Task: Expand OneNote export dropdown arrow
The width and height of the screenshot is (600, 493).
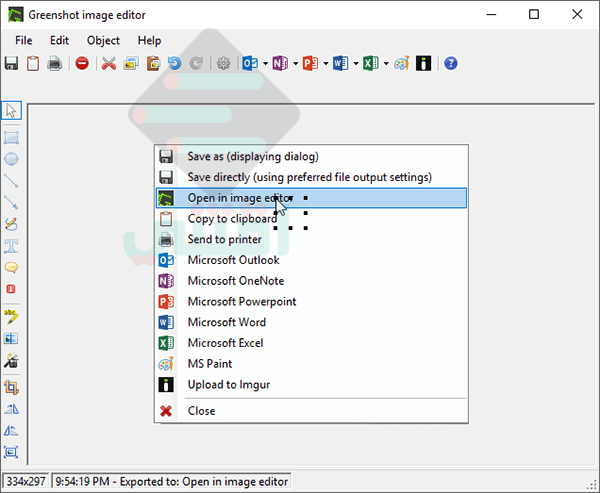Action: pyautogui.click(x=295, y=64)
